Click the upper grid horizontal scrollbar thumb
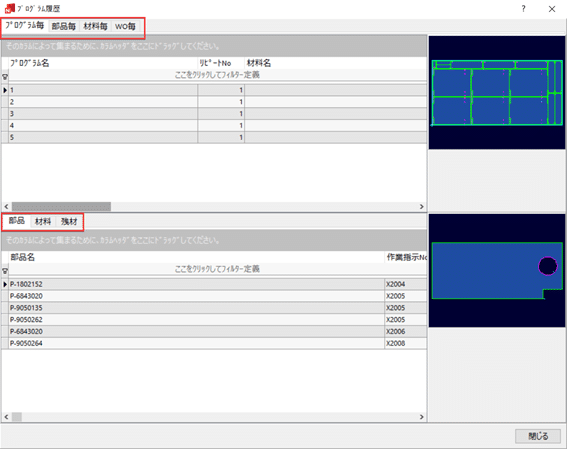Viewport: 567px width, 449px height. 61,206
